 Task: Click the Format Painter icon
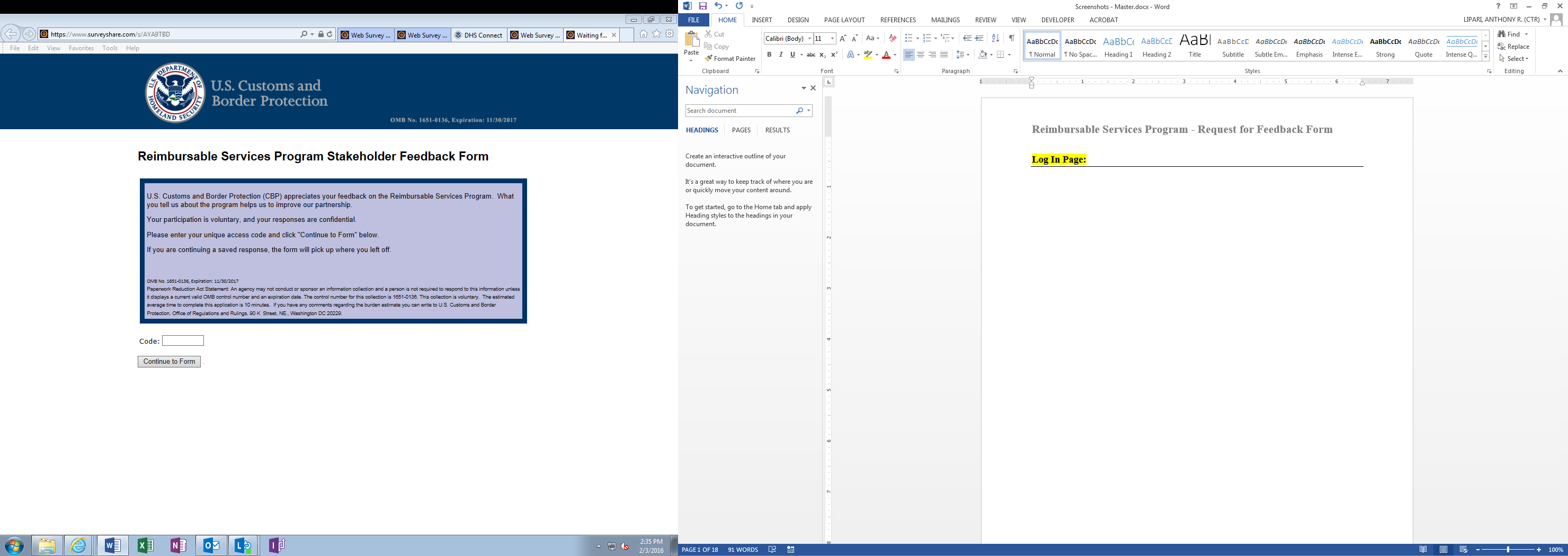(709, 58)
